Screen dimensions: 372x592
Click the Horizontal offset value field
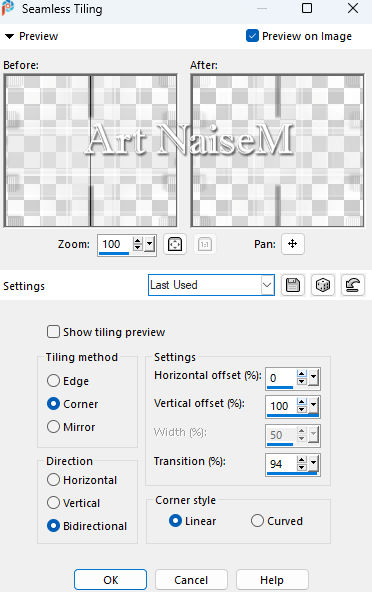click(281, 378)
